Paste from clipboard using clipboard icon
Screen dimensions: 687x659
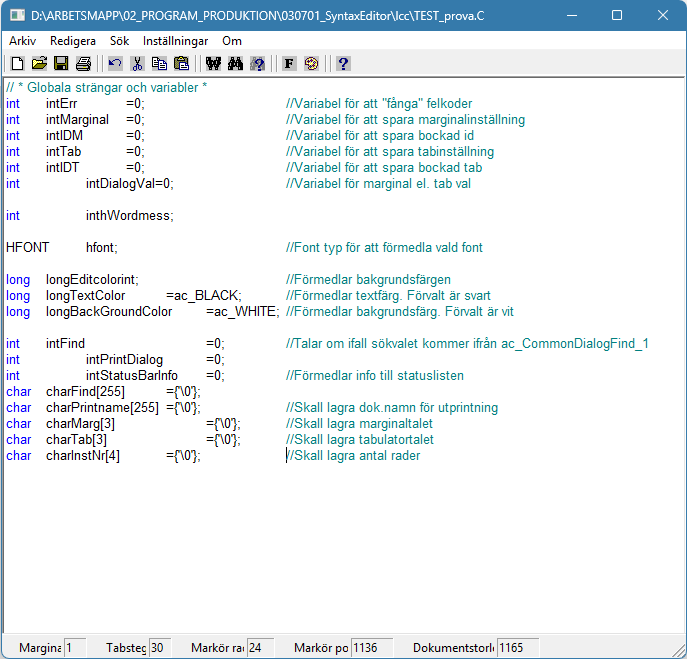[181, 64]
